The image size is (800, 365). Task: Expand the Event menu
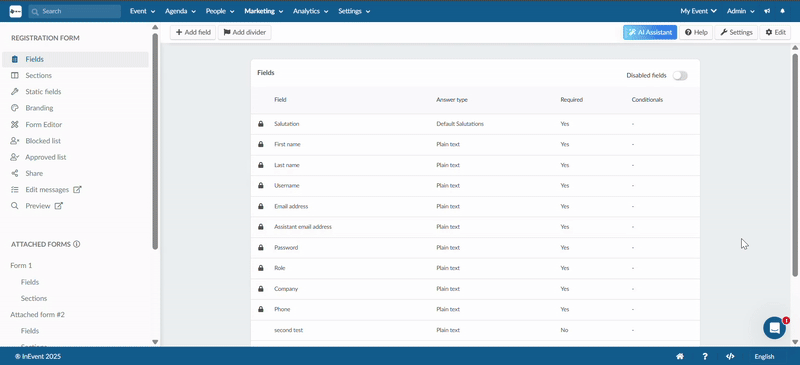tap(141, 11)
